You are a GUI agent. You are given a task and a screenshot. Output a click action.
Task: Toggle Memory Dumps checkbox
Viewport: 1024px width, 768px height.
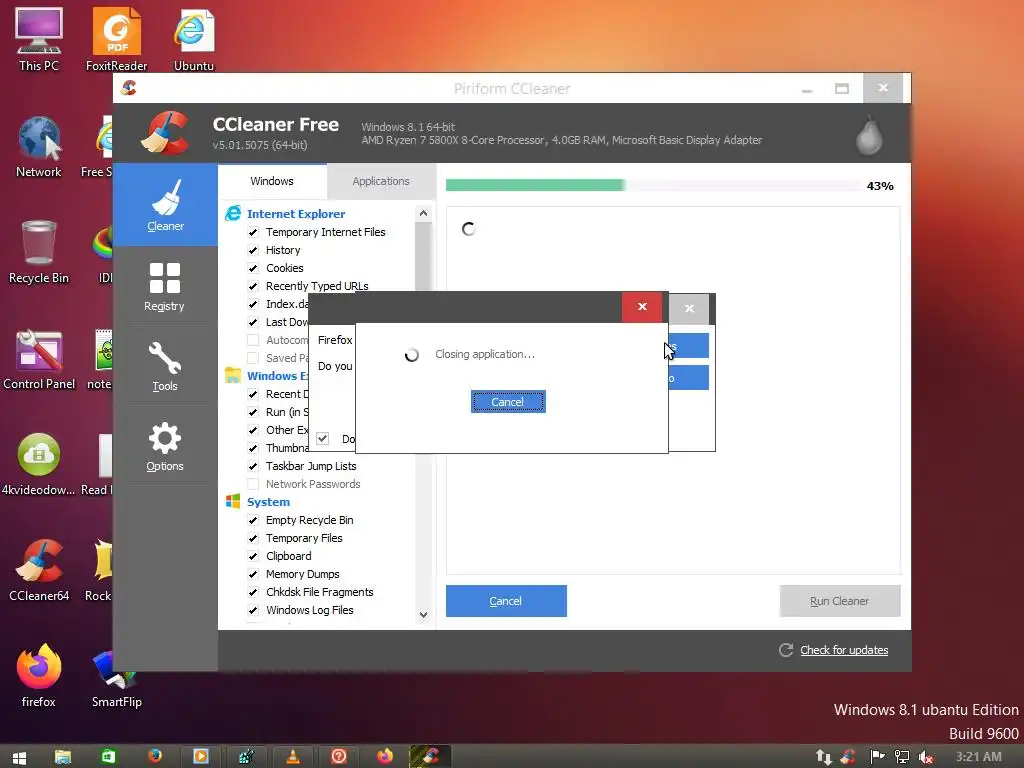pyautogui.click(x=253, y=574)
